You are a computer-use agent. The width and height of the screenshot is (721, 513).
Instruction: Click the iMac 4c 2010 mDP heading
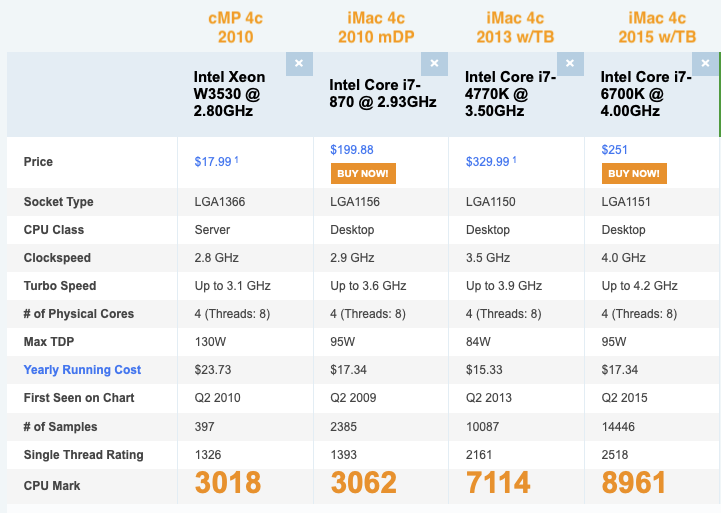(376, 28)
